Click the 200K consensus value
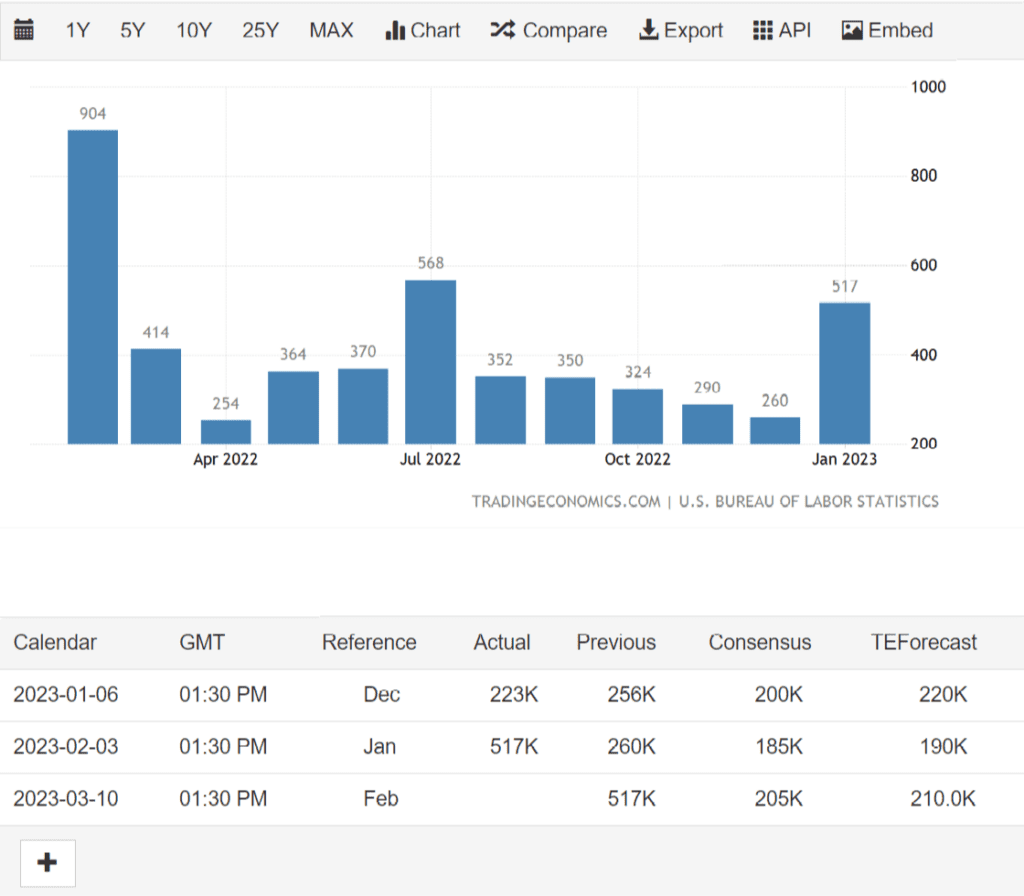 pyautogui.click(x=778, y=694)
